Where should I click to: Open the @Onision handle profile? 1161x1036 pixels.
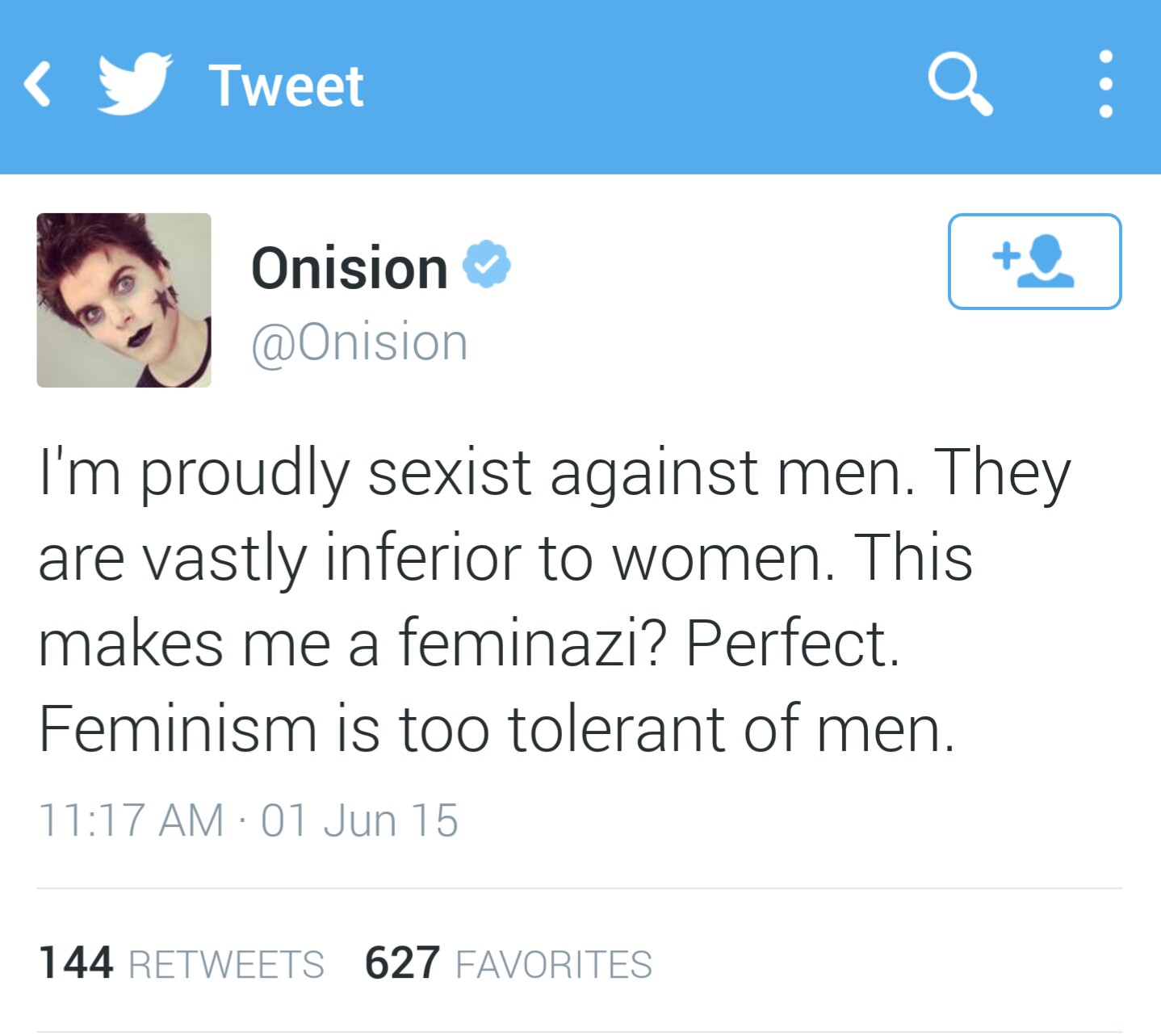point(359,343)
